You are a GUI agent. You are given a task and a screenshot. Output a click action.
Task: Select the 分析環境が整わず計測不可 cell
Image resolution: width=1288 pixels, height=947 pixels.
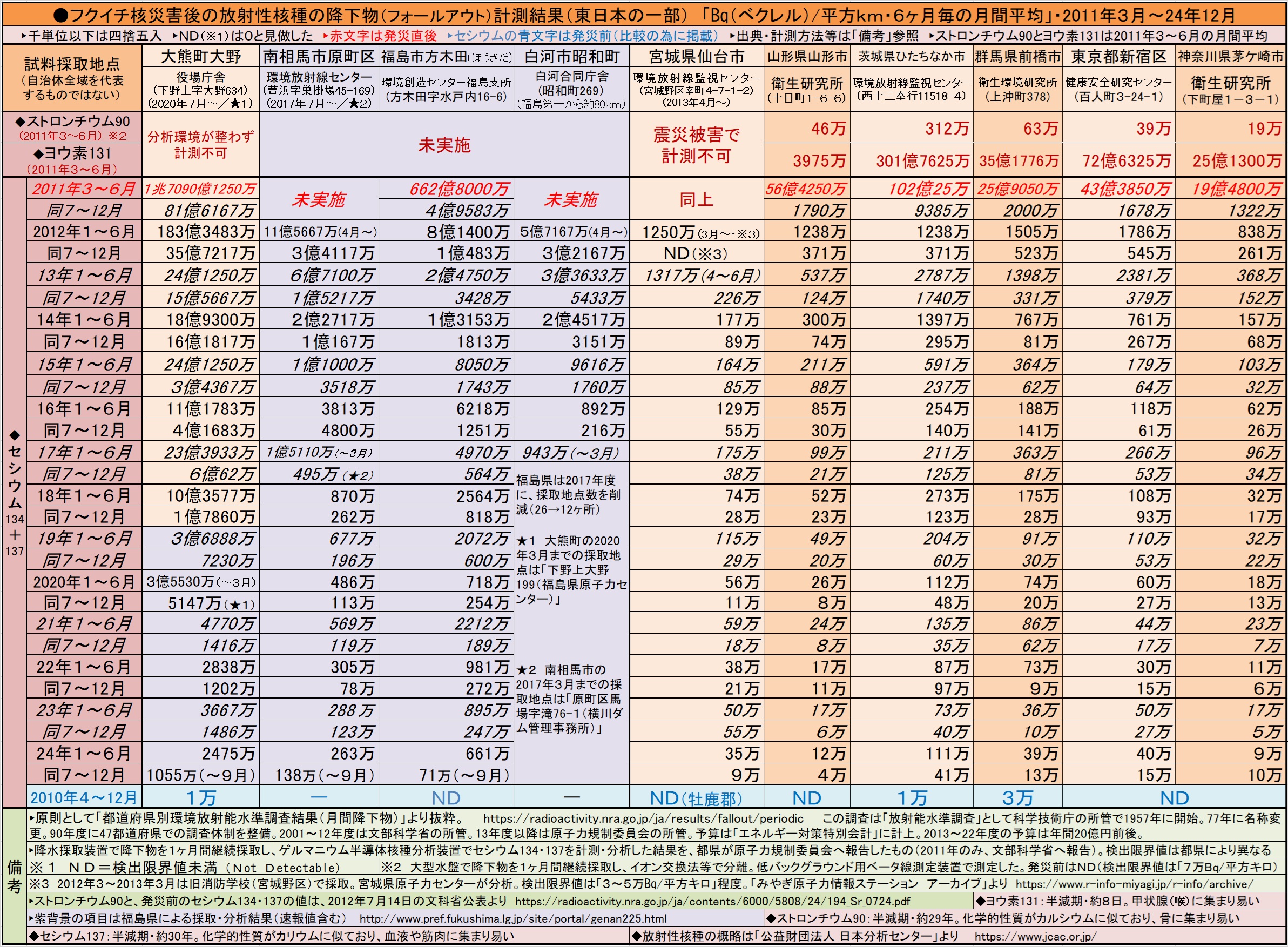point(200,144)
